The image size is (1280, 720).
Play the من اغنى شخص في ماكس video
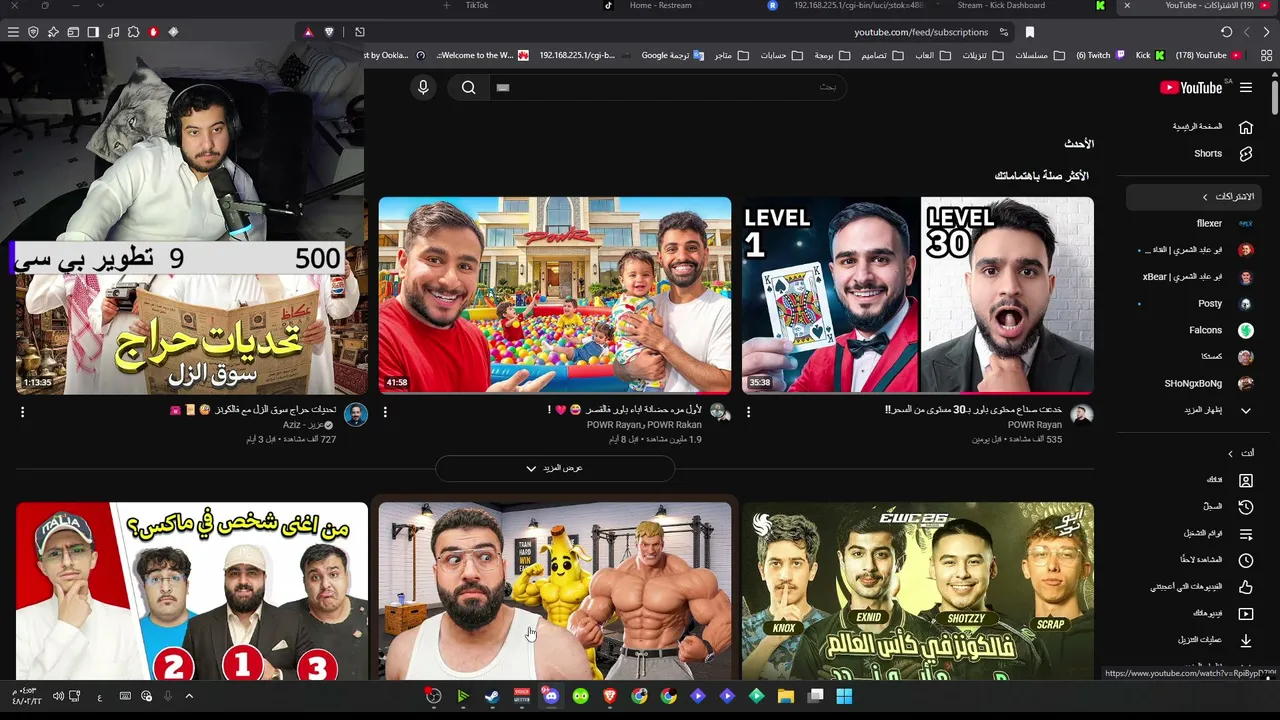click(192, 591)
